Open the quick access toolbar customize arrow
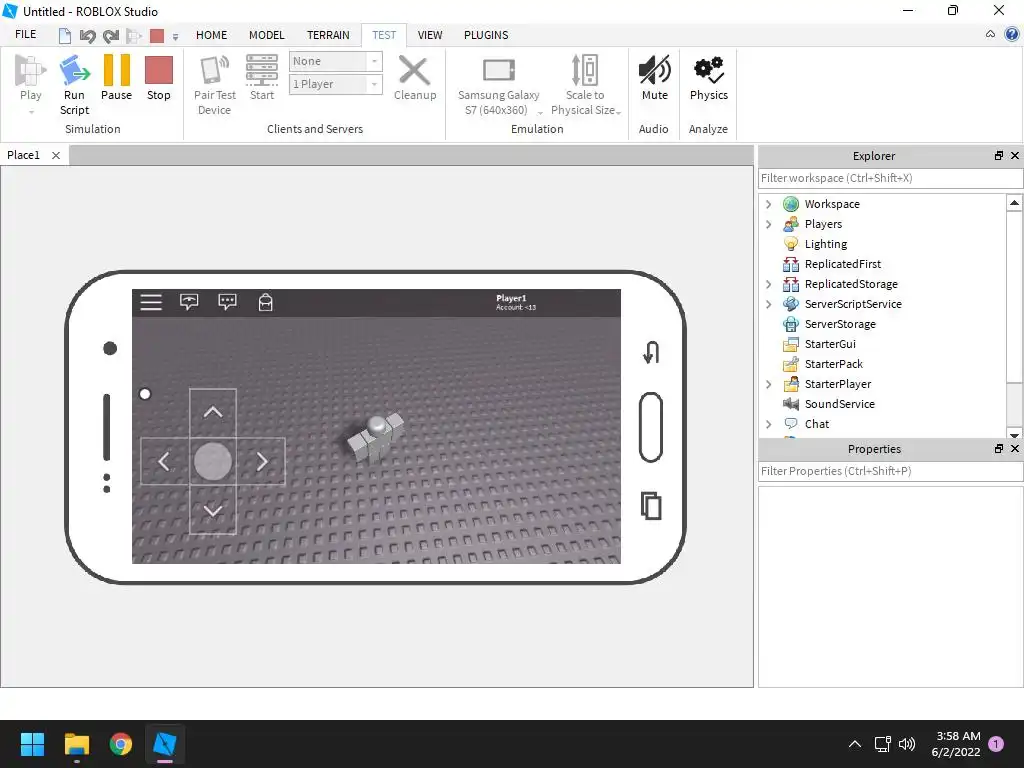This screenshot has height=768, width=1024. 176,37
